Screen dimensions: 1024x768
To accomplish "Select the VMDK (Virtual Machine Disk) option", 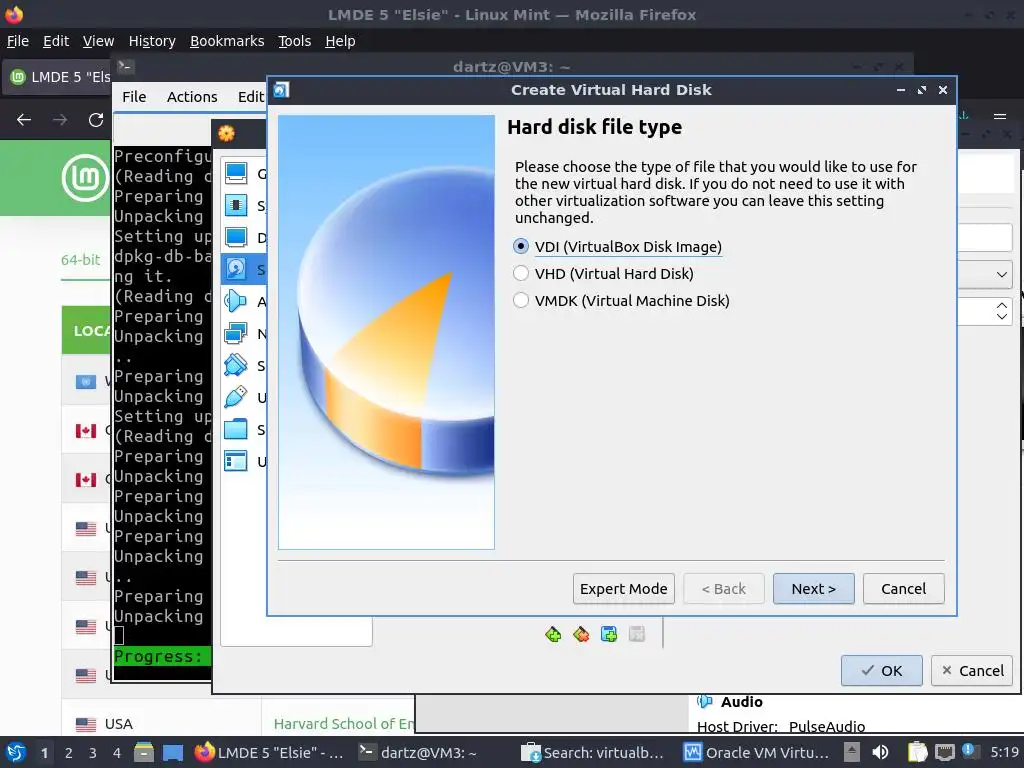I will [621, 300].
